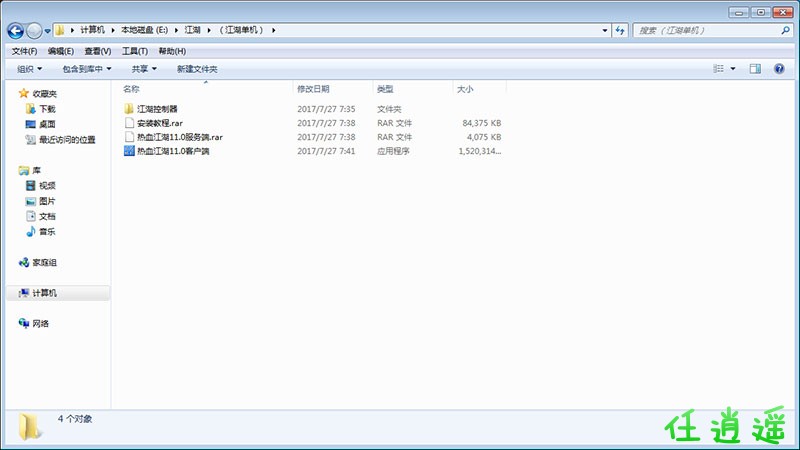The width and height of the screenshot is (800, 450).
Task: Click the 网络 icon
Action: tap(23, 323)
